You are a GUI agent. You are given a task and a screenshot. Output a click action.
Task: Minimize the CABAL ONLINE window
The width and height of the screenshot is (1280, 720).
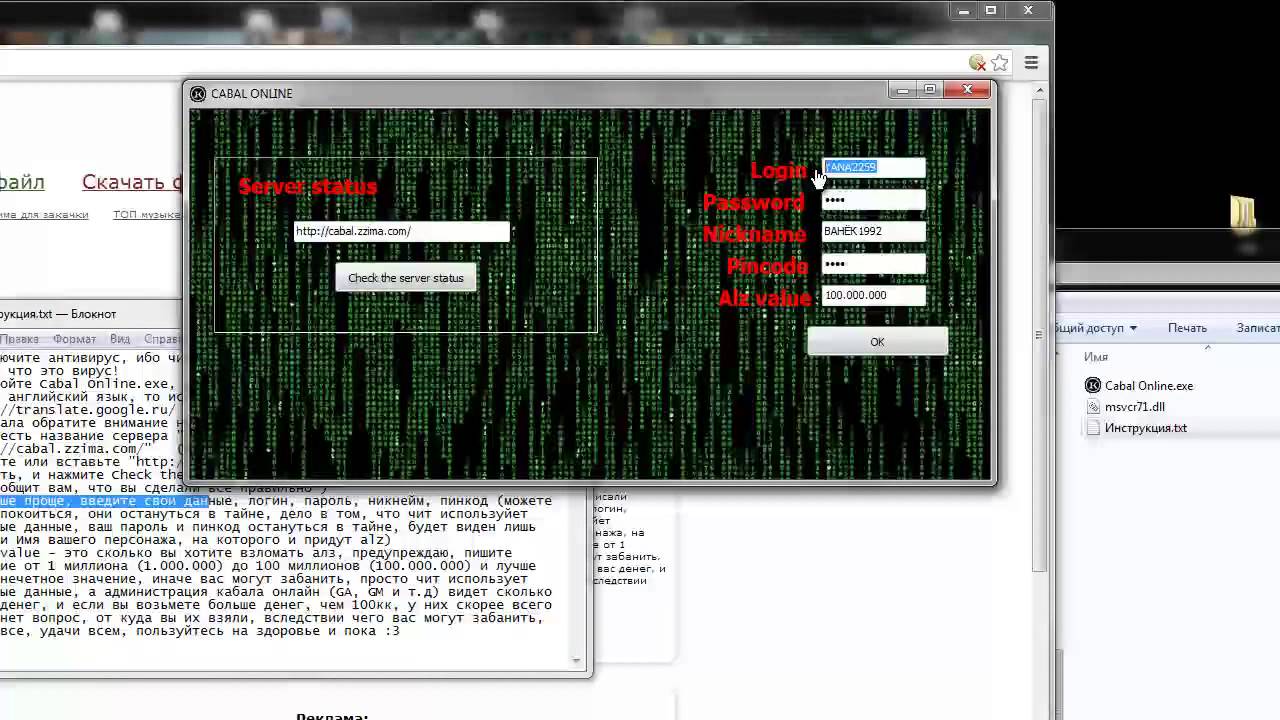coord(903,90)
